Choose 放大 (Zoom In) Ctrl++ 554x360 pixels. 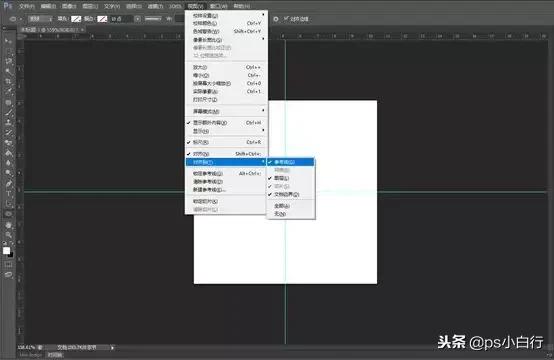tap(226, 67)
